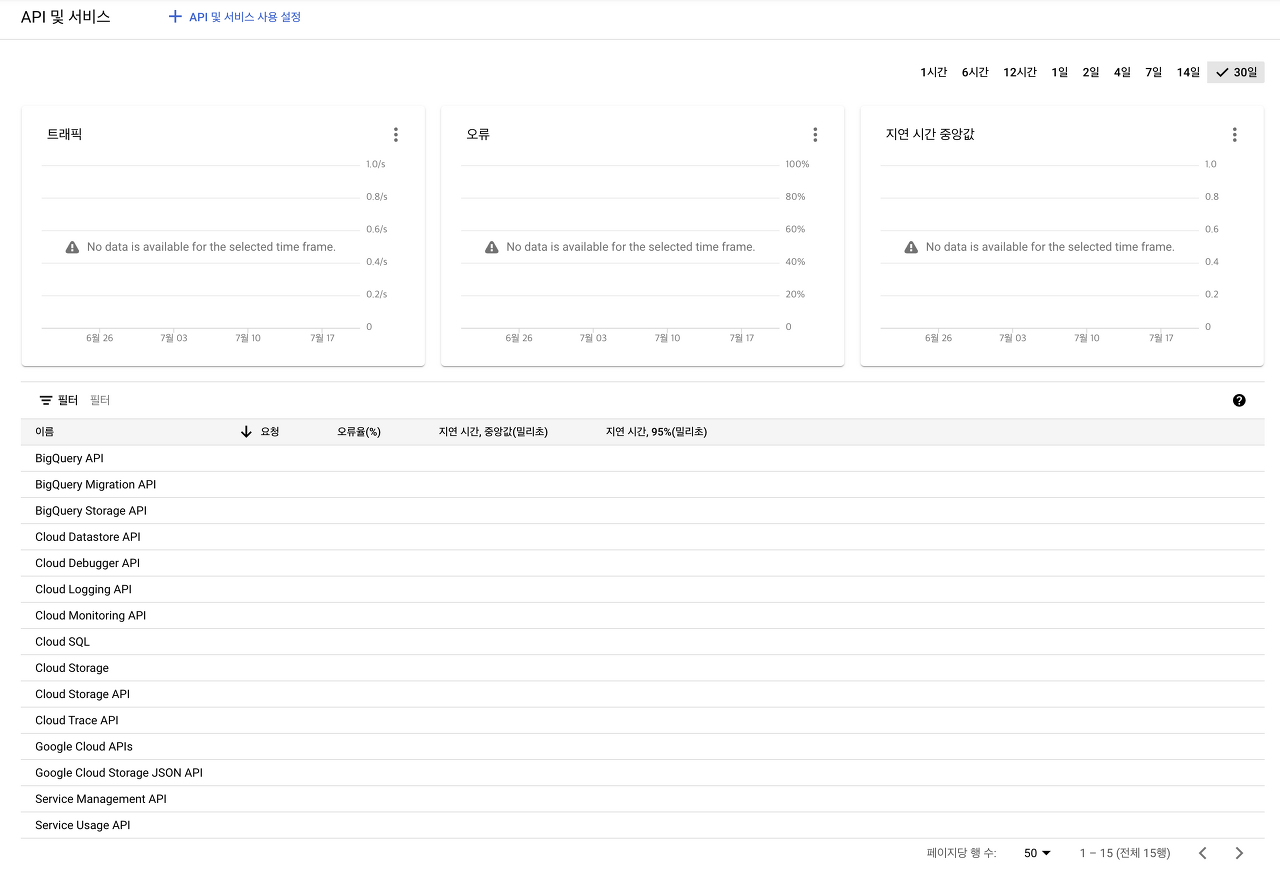The image size is (1280, 882).
Task: Select the 12시간 time range
Action: pos(1020,72)
